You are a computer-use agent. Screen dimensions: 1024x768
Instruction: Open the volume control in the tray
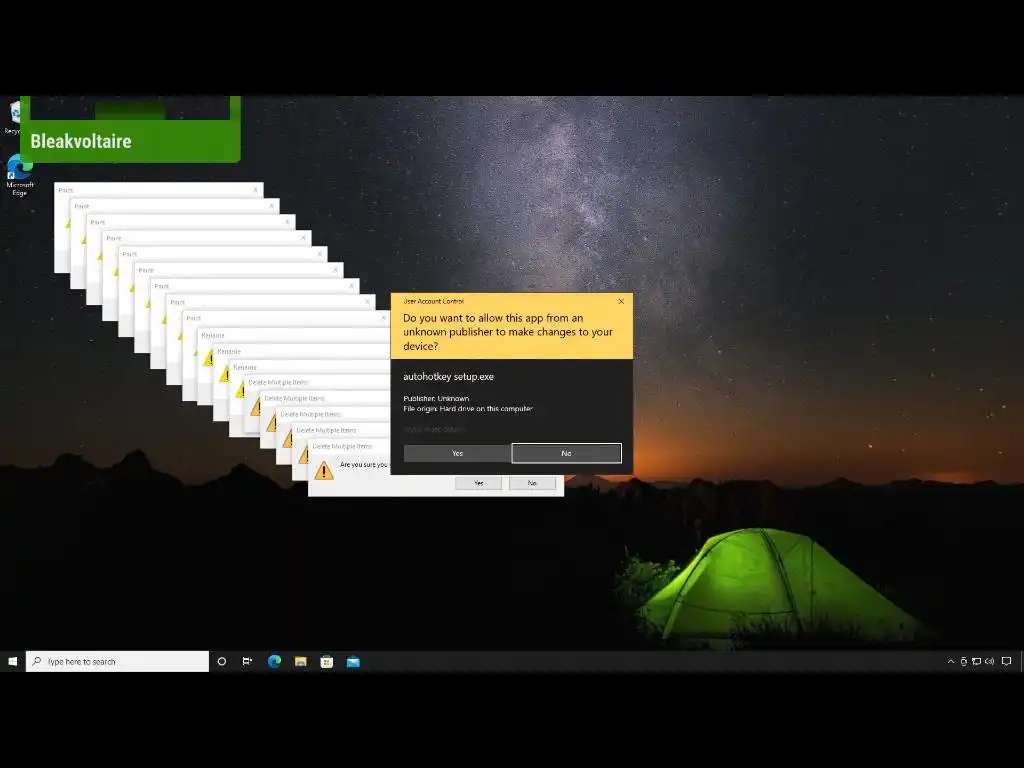coord(989,662)
